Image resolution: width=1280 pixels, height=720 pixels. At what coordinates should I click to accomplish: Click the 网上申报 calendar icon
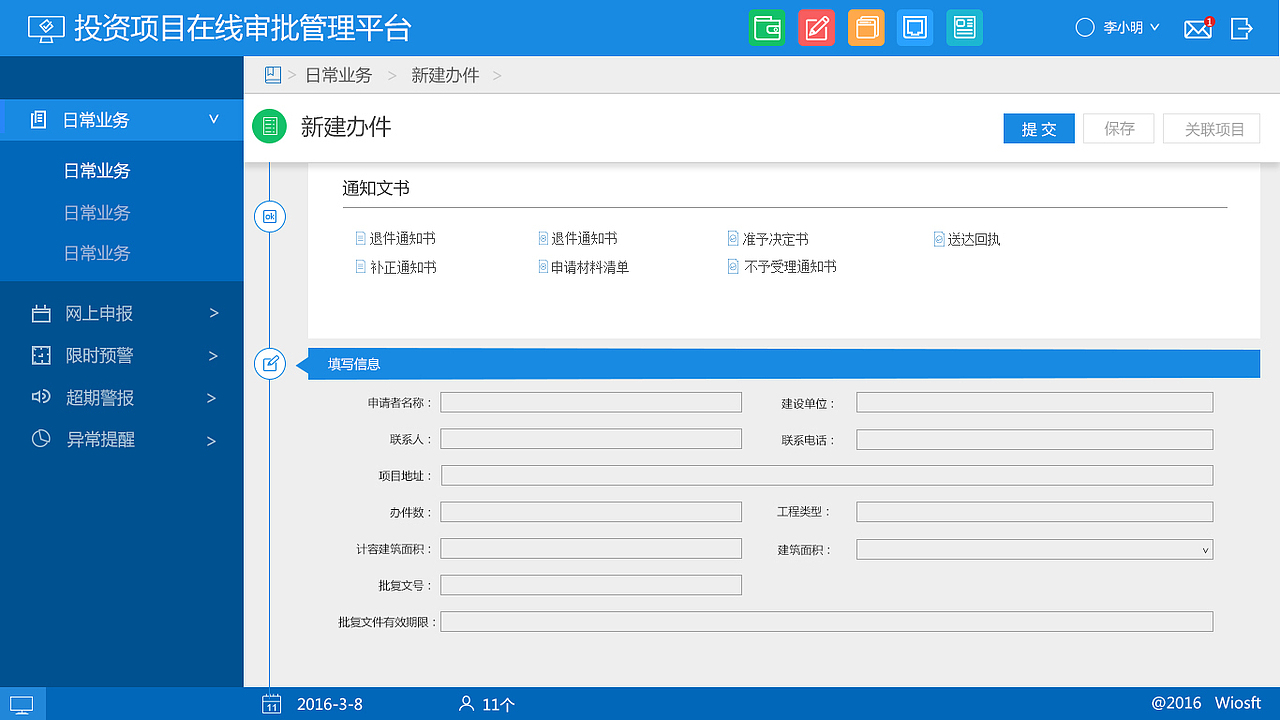point(41,314)
